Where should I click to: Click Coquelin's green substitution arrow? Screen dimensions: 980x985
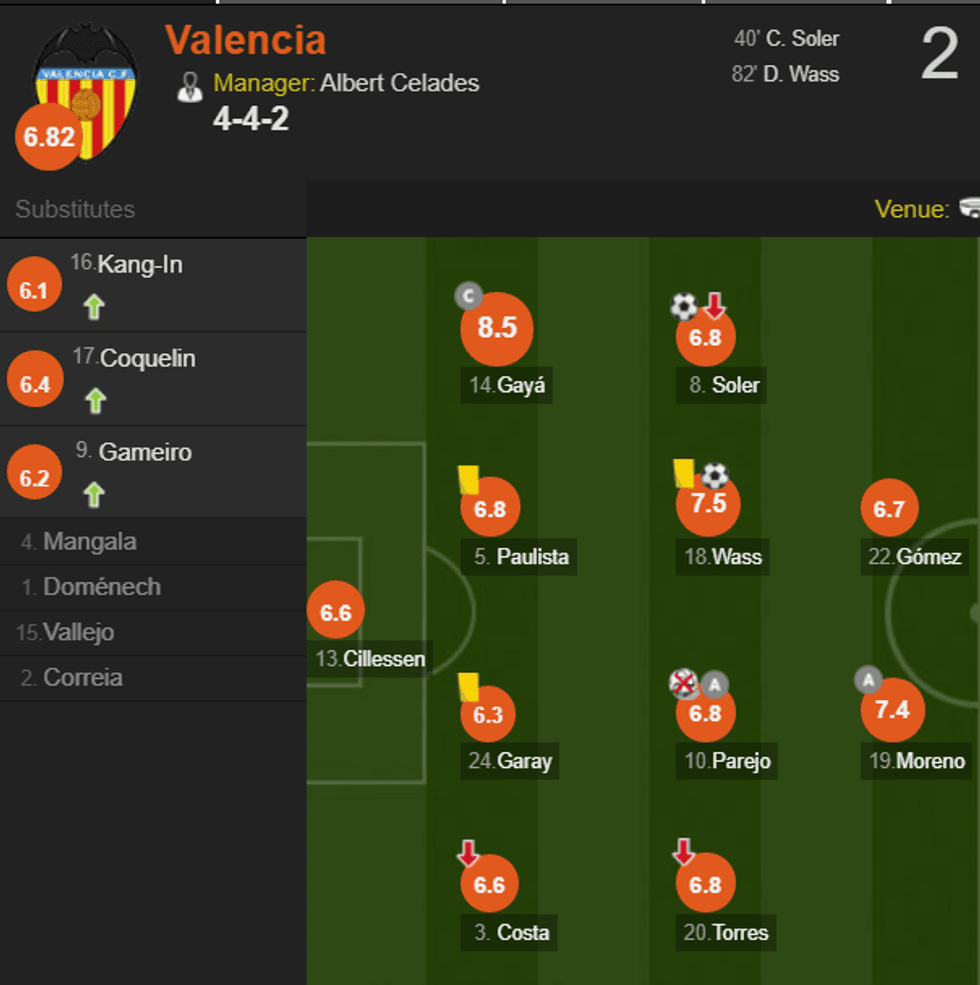coord(94,401)
